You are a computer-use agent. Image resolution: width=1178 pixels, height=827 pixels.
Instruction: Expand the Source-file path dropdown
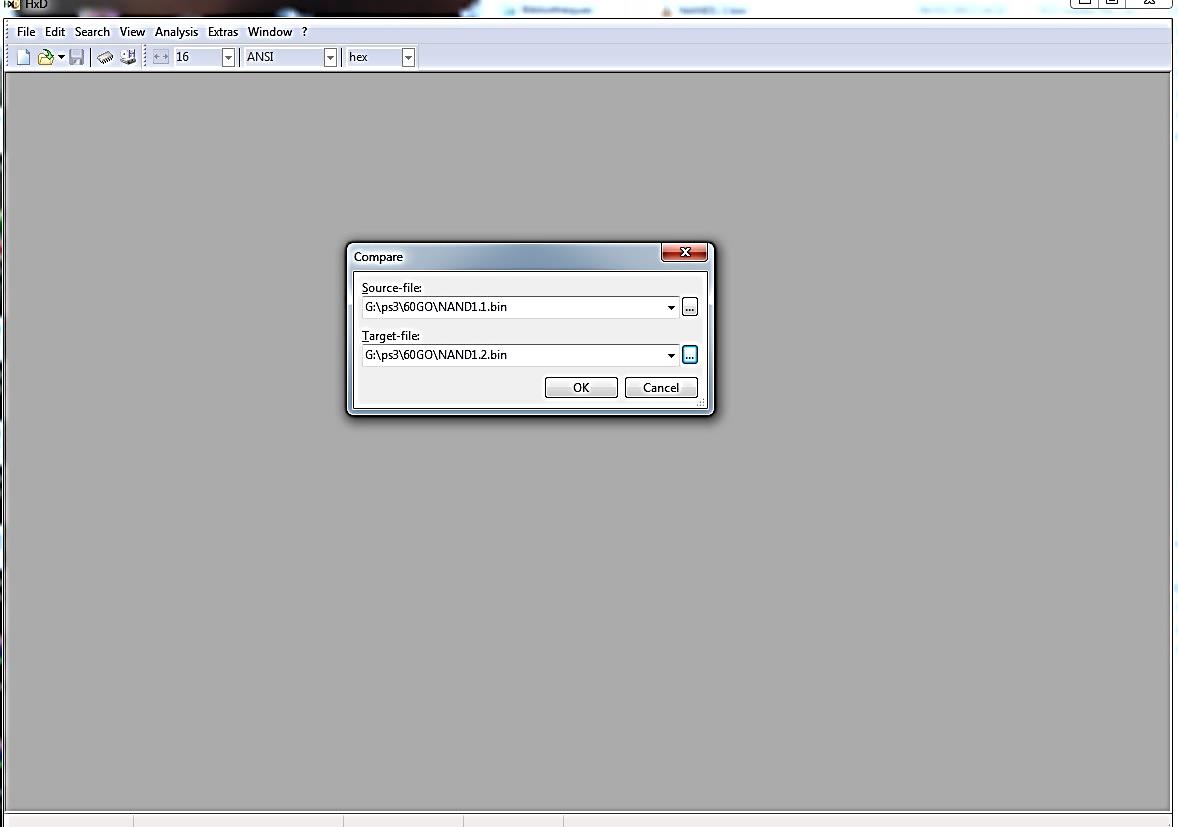click(x=671, y=307)
